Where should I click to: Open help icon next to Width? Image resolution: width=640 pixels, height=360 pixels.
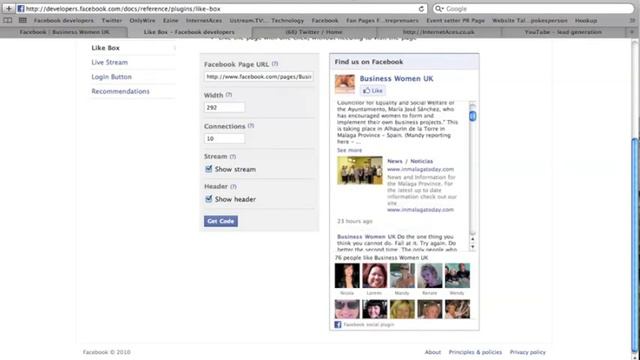pyautogui.click(x=229, y=95)
